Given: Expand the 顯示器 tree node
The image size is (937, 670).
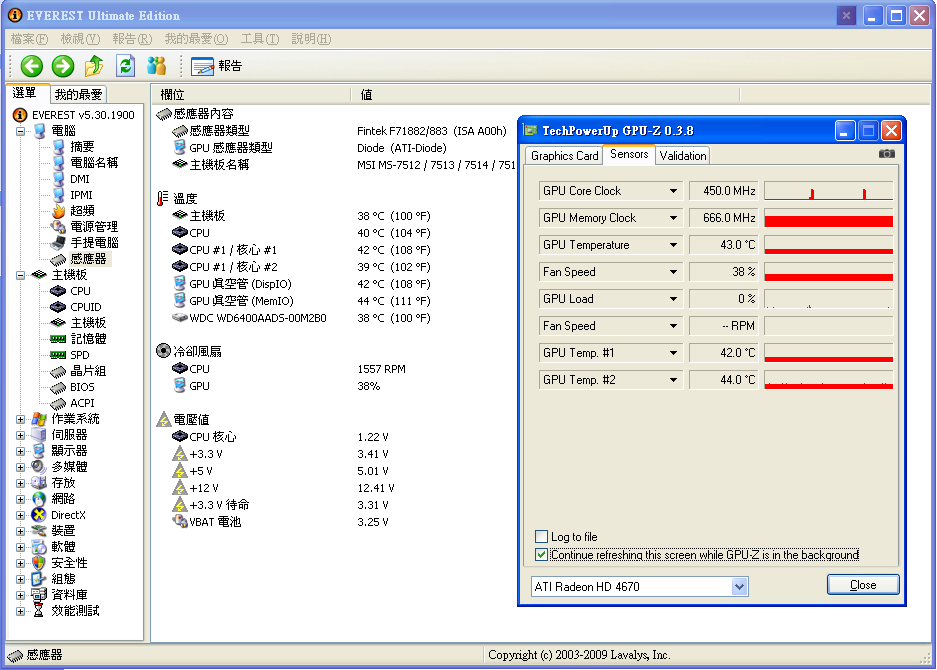Looking at the screenshot, I should [21, 451].
